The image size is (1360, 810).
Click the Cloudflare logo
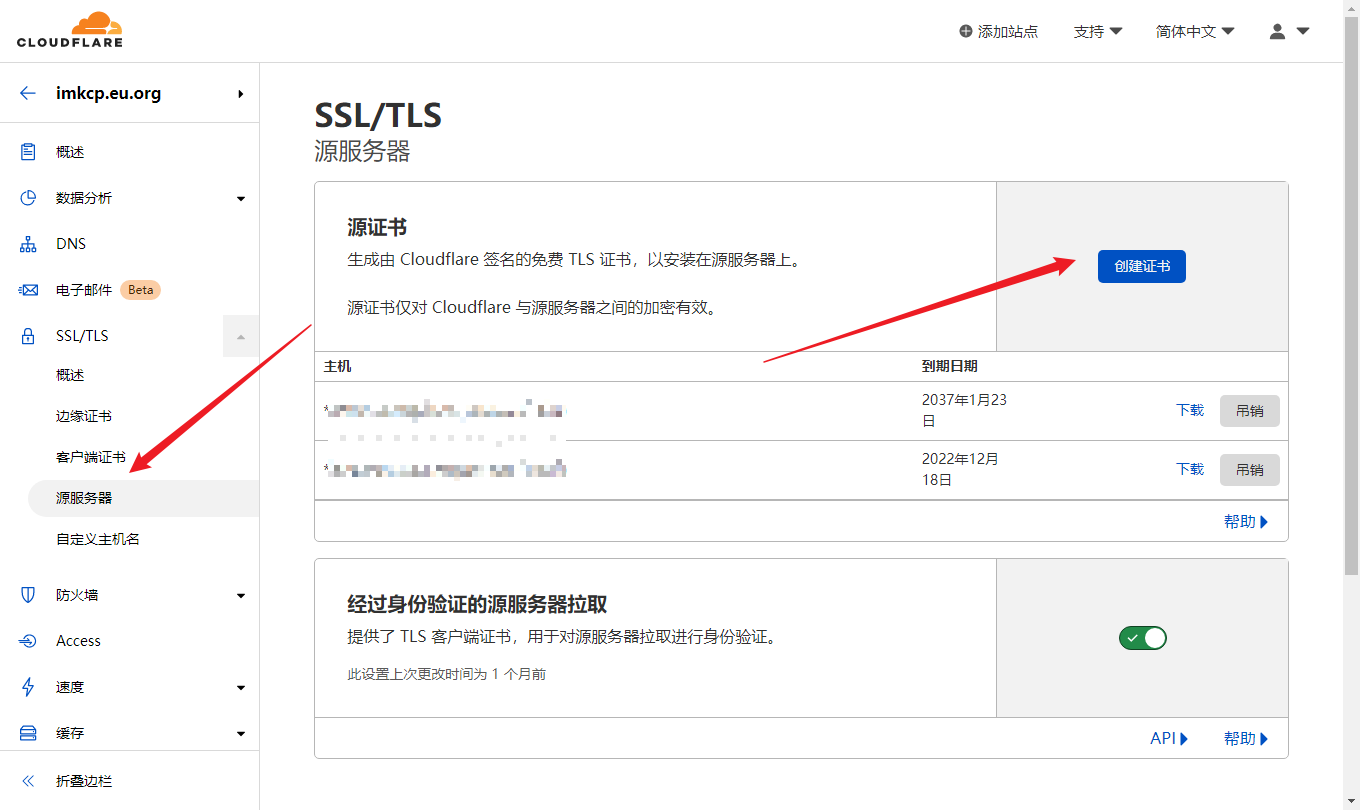click(70, 30)
